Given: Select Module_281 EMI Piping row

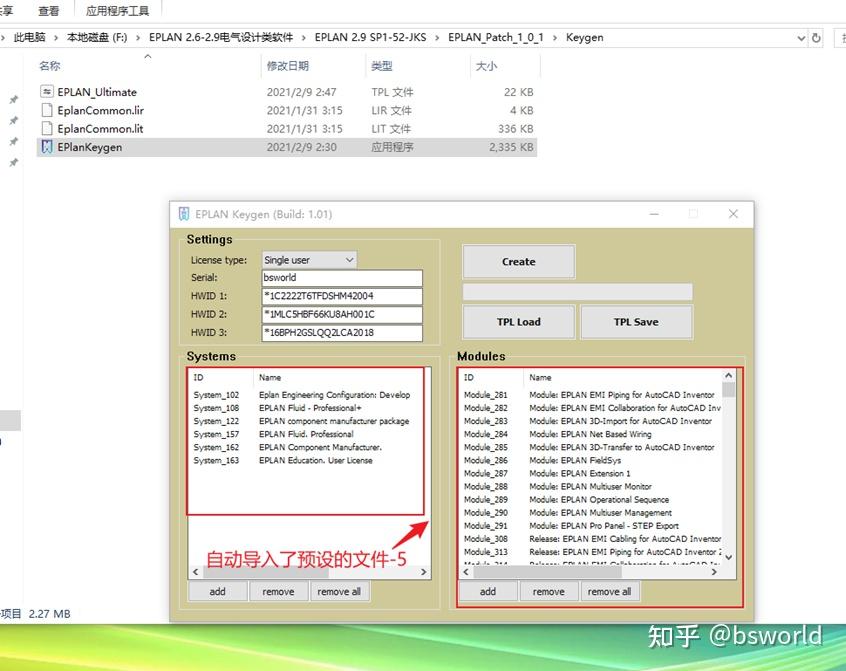Looking at the screenshot, I should click(591, 395).
